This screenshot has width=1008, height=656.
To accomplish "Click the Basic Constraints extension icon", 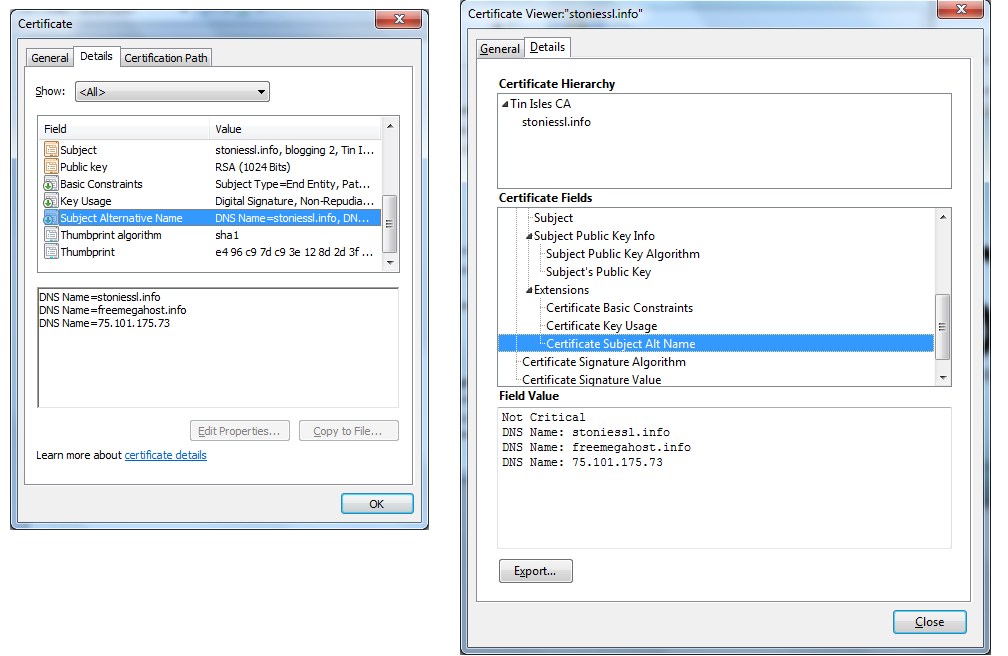I will tap(51, 184).
